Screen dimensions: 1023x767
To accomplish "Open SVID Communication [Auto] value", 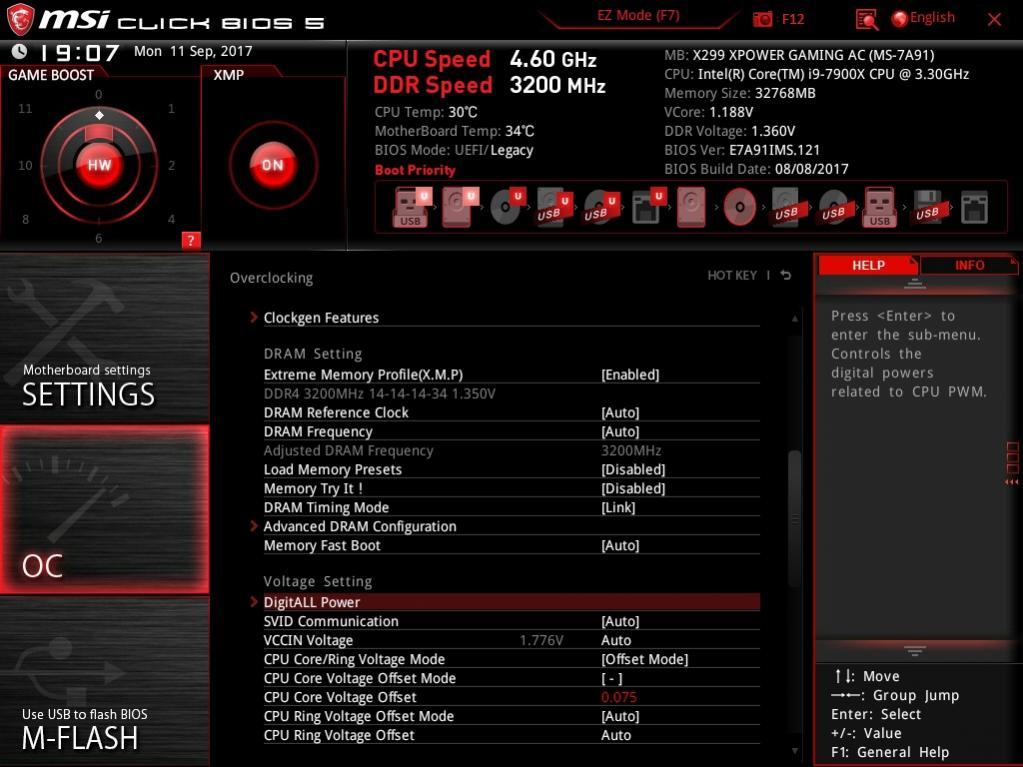I will click(x=620, y=621).
